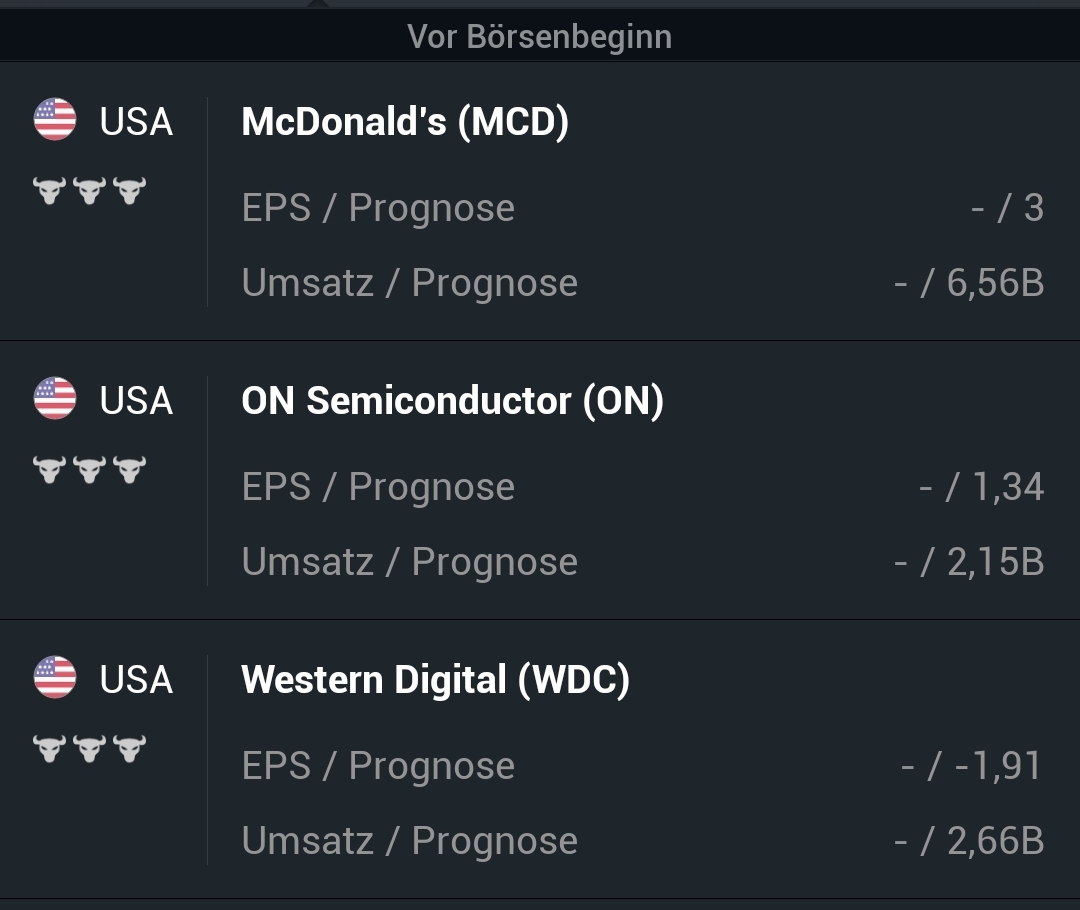Open ON Semiconductor (ON) earnings entry
1080x910 pixels.
pos(452,401)
